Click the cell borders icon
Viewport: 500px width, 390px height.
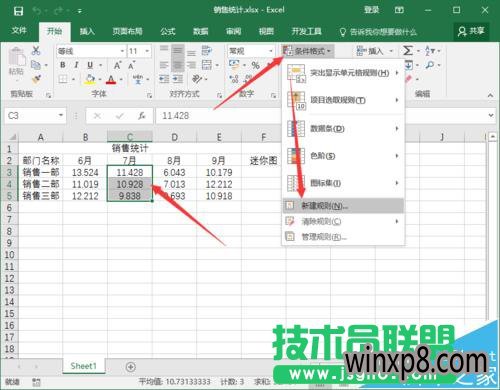[x=63, y=79]
